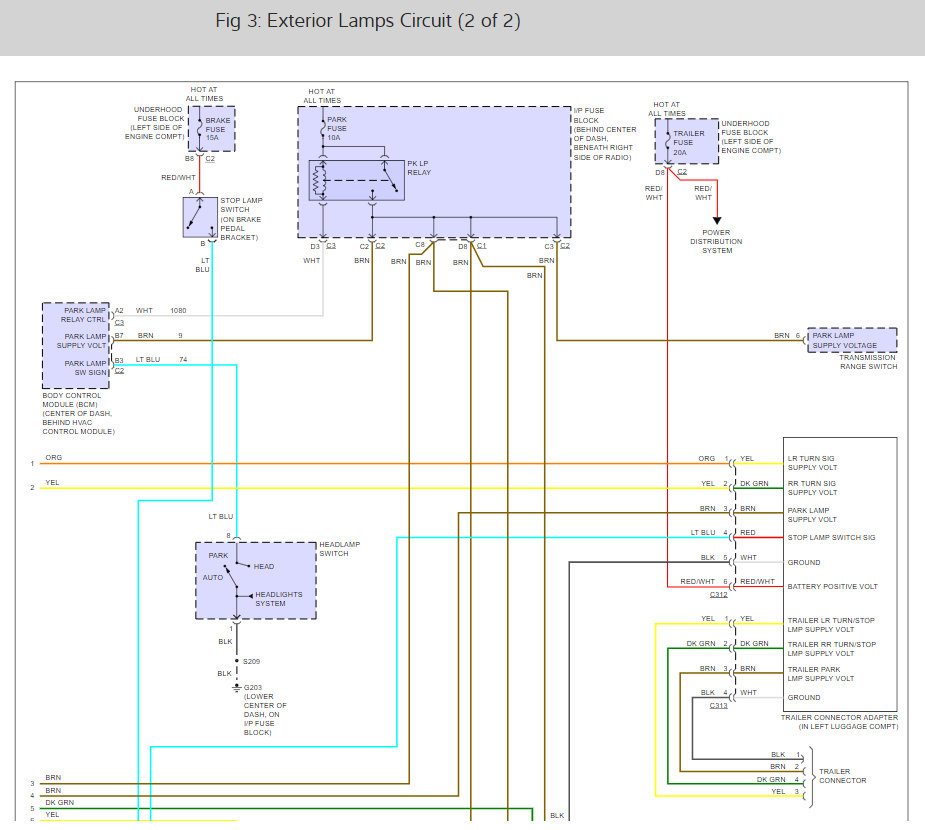Click UNDERHOOD FUSE BLOCK label near trailer fuse
The image size is (925, 830).
pos(751,137)
